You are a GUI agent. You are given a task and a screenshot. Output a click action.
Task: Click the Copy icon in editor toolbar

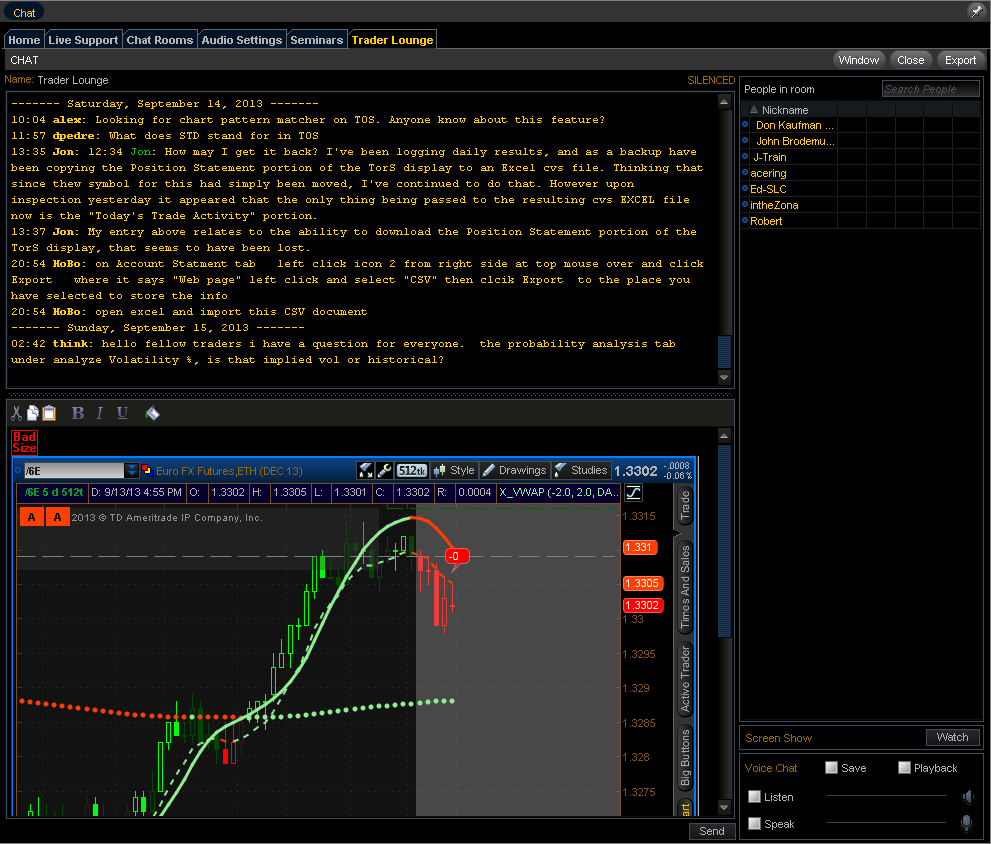tap(33, 413)
